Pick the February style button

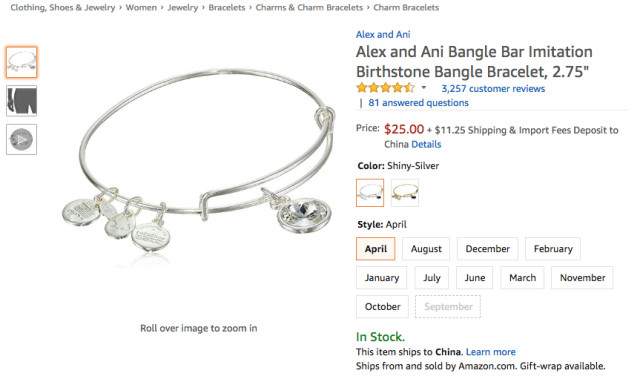pyautogui.click(x=553, y=249)
